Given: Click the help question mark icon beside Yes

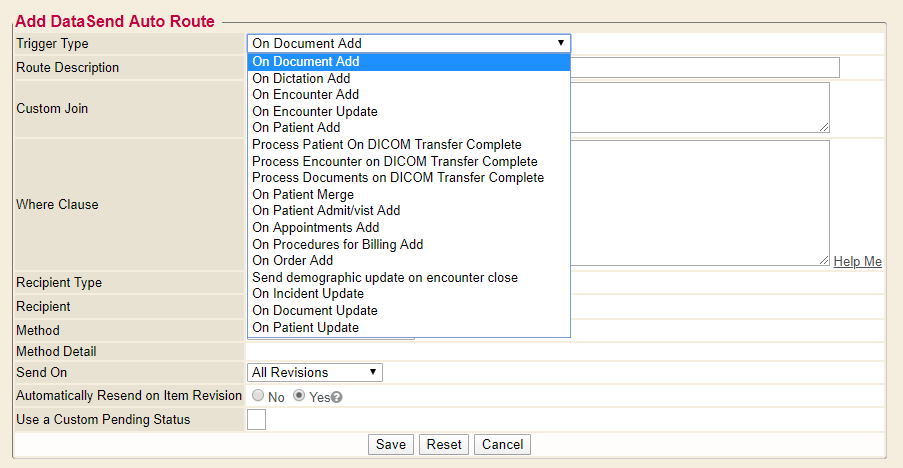Looking at the screenshot, I should [x=337, y=397].
